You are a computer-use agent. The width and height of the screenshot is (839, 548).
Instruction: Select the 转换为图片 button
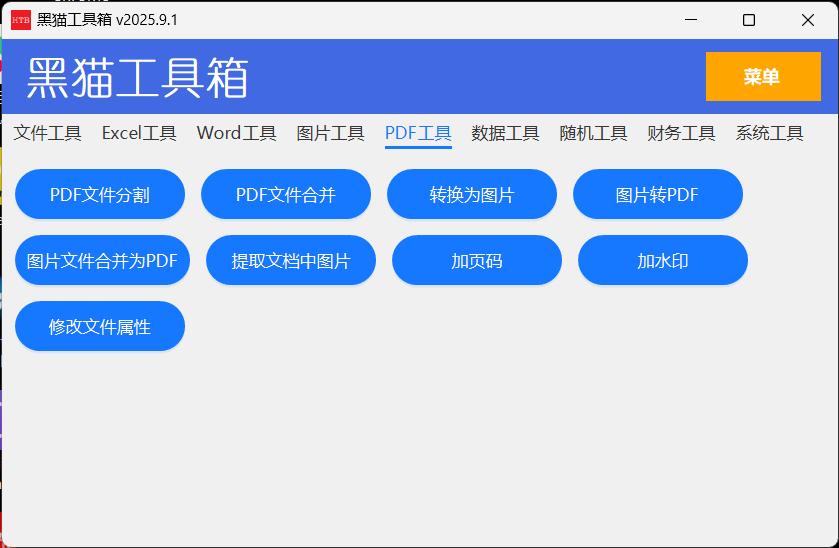(472, 195)
